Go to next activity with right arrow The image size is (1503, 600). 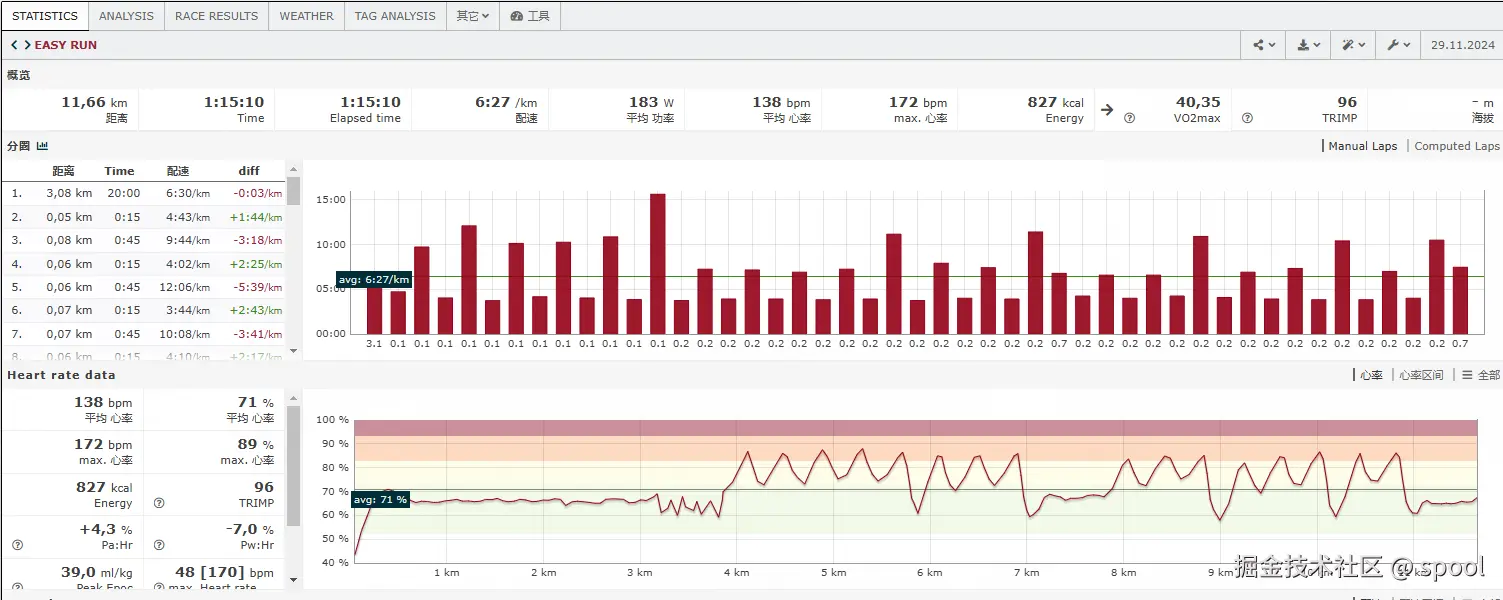[27, 45]
